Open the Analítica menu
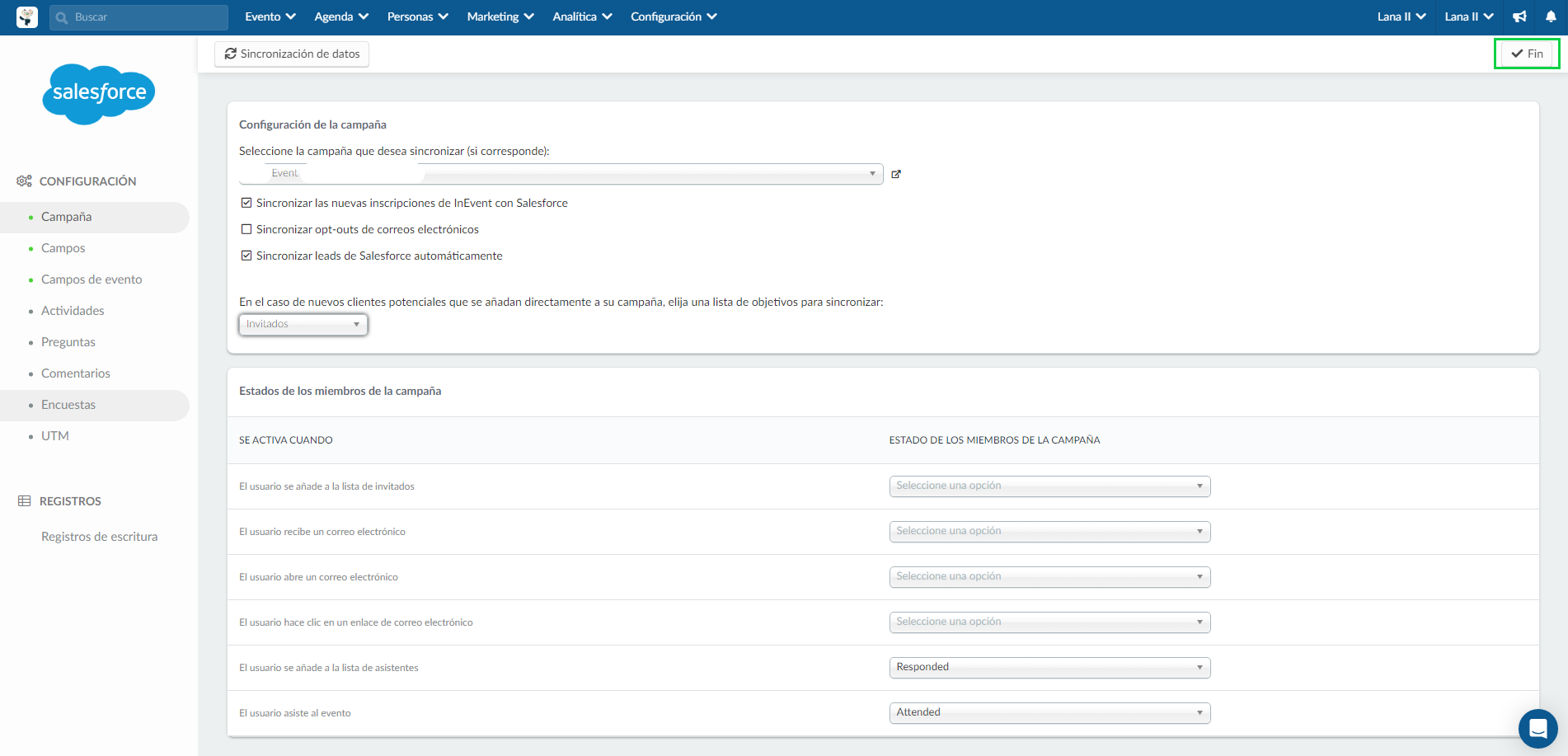The height and width of the screenshot is (756, 1568). 582,16
